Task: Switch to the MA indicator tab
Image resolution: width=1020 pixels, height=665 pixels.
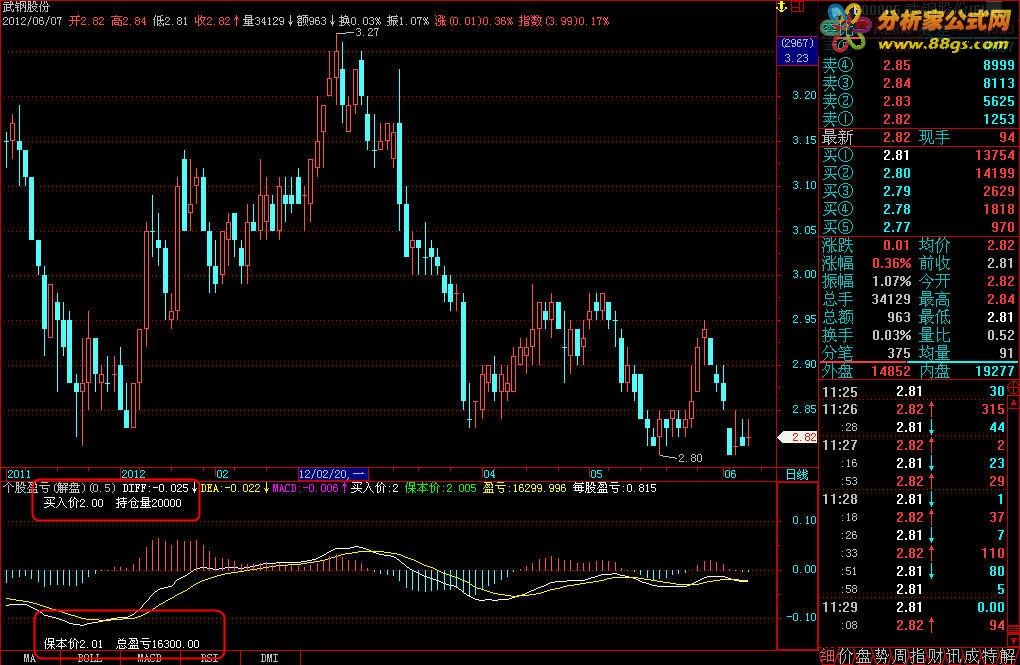Action: coord(30,658)
